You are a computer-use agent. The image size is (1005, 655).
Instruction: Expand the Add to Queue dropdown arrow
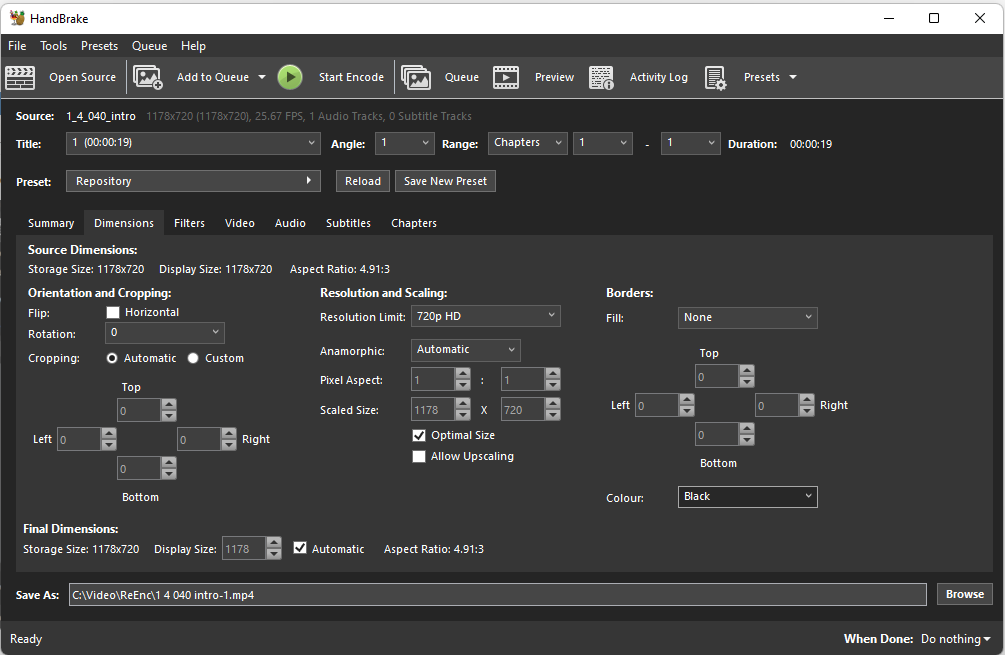point(262,77)
